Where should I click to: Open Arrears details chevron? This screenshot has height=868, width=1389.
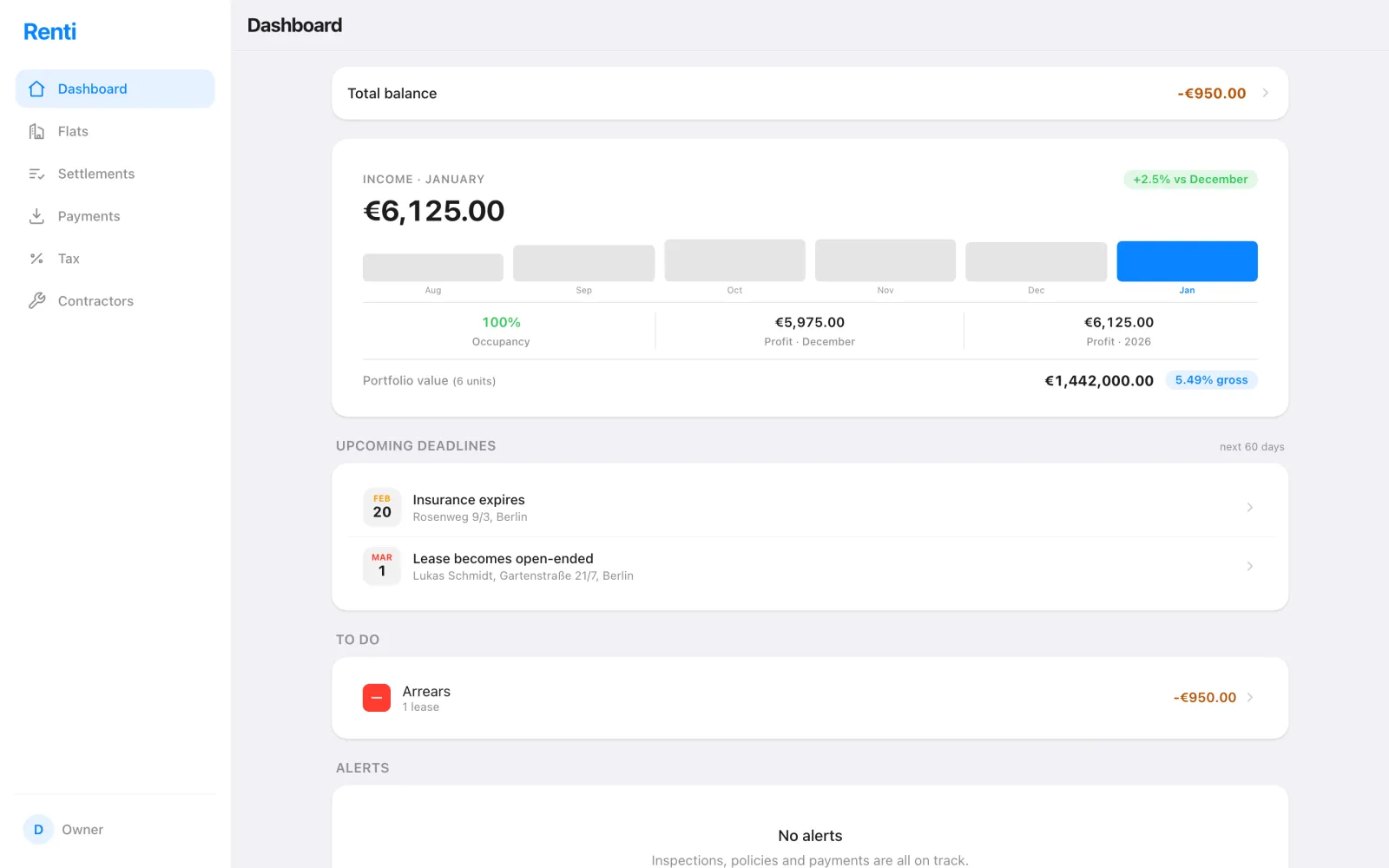point(1250,698)
